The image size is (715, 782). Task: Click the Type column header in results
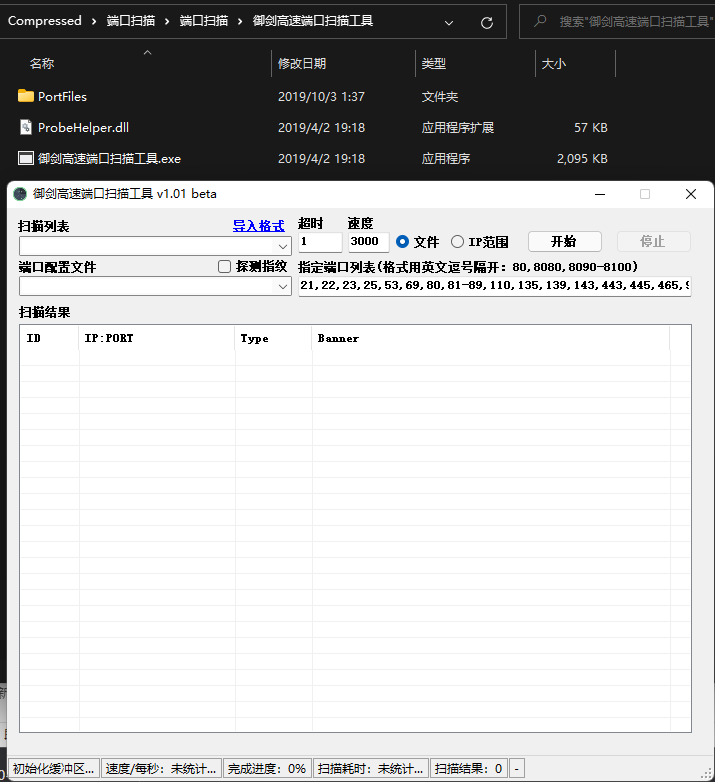(273, 338)
